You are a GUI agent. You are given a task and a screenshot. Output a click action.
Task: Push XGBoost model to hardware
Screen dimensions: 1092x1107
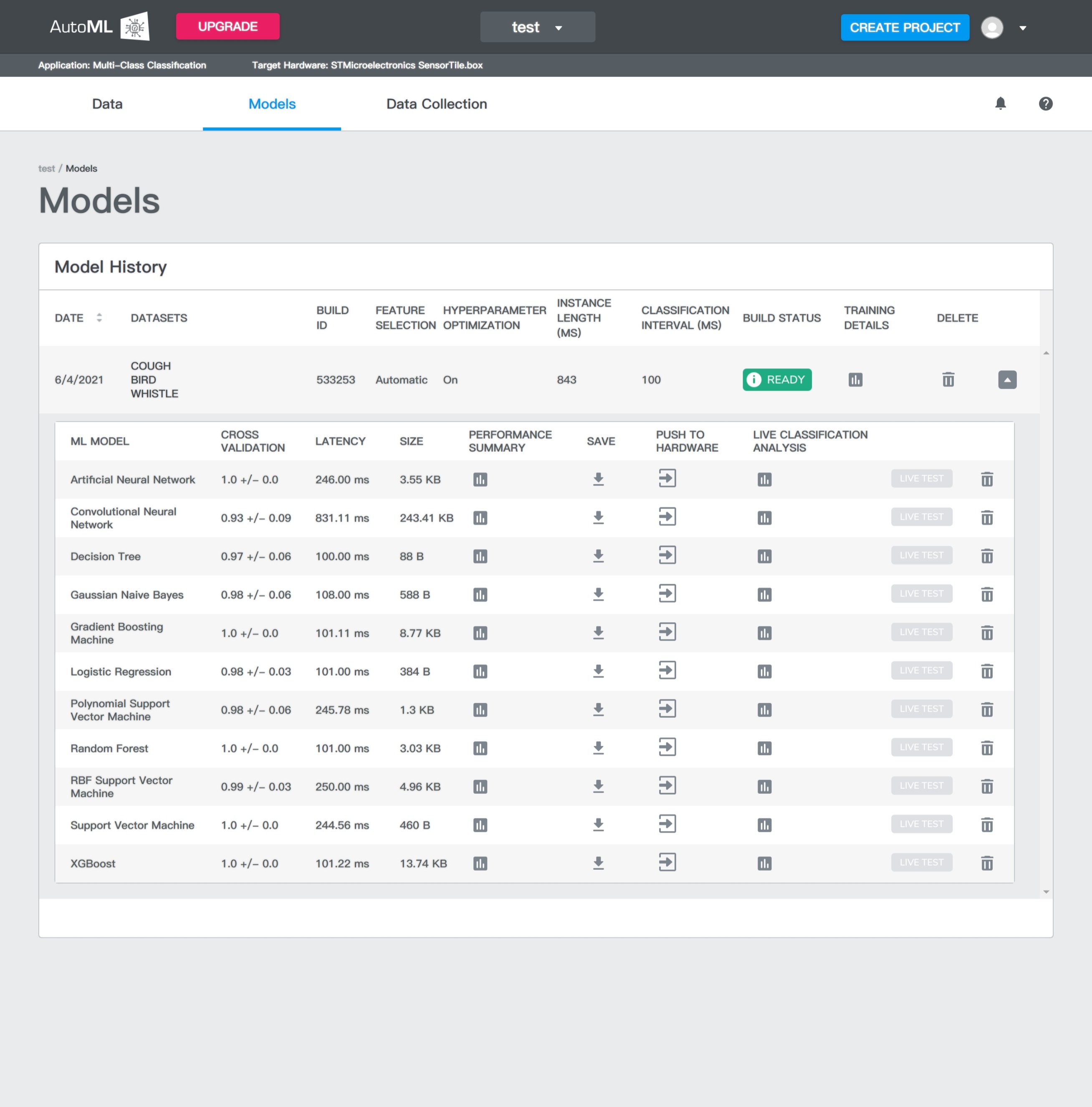(x=667, y=862)
